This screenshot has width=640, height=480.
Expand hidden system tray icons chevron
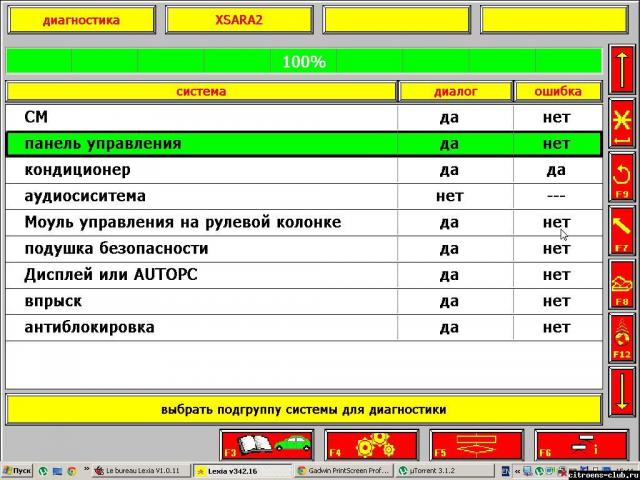pos(517,471)
